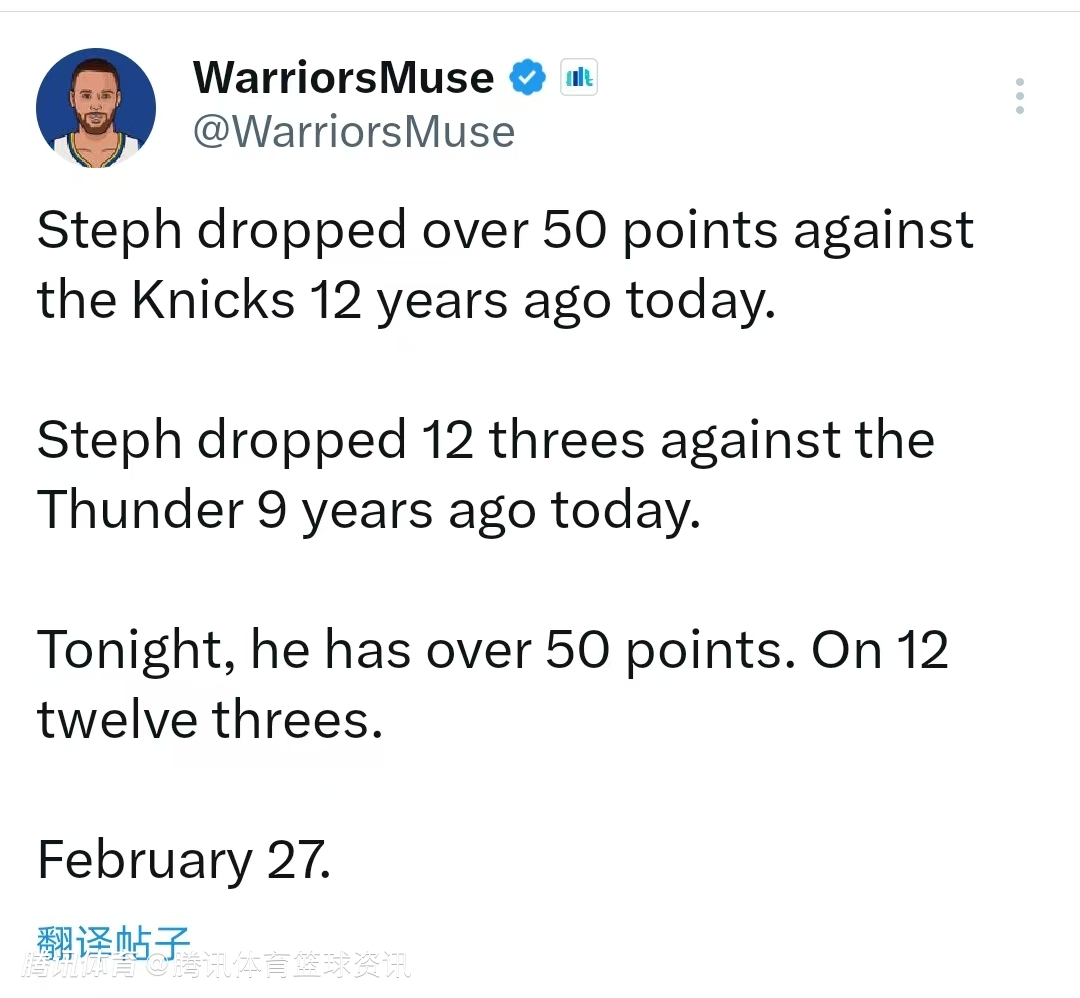Click the first paragraph about the Knicks
Screen dimensions: 1080x998
(505, 265)
